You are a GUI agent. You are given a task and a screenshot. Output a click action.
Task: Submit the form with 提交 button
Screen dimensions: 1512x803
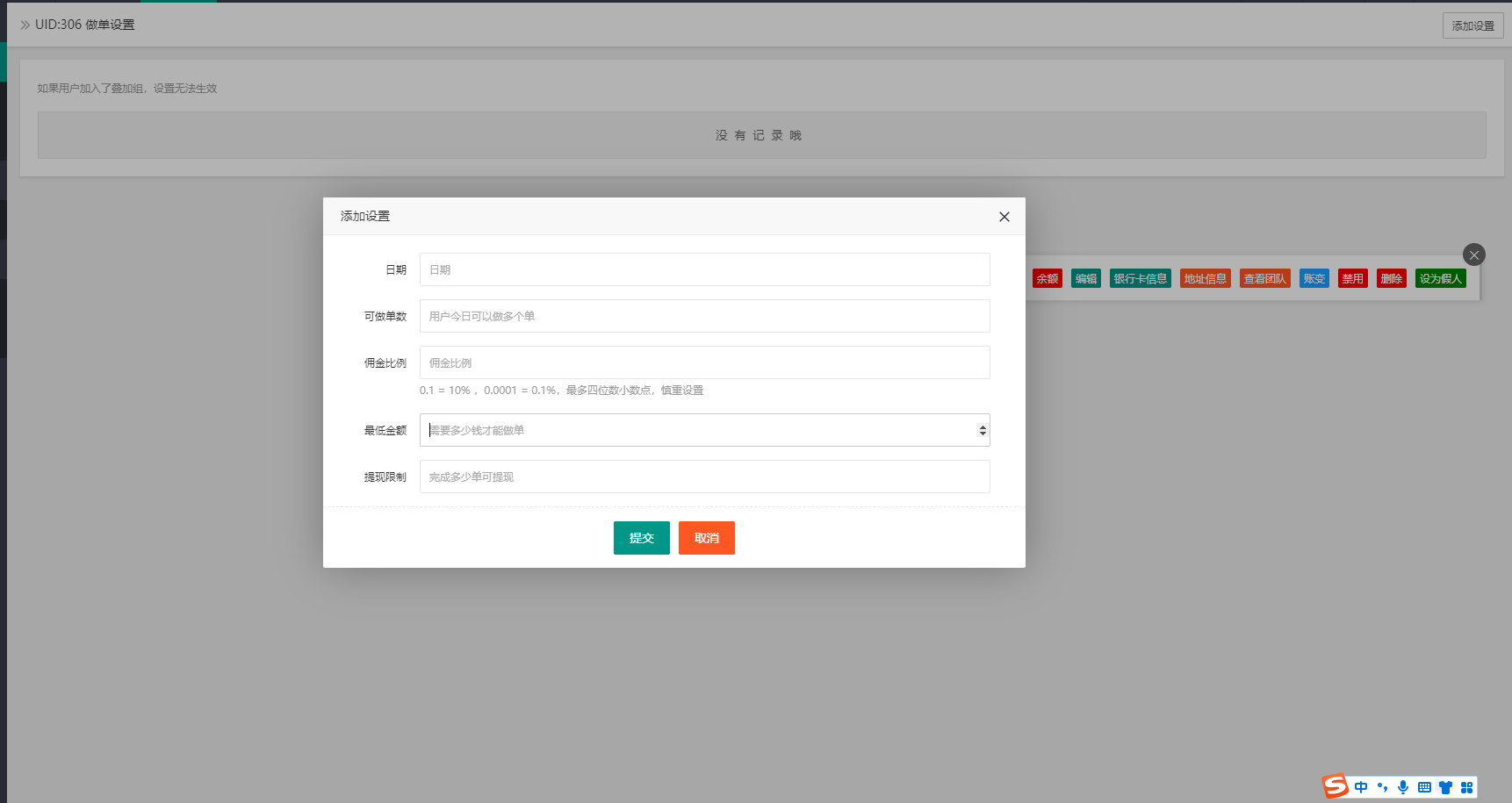click(641, 538)
